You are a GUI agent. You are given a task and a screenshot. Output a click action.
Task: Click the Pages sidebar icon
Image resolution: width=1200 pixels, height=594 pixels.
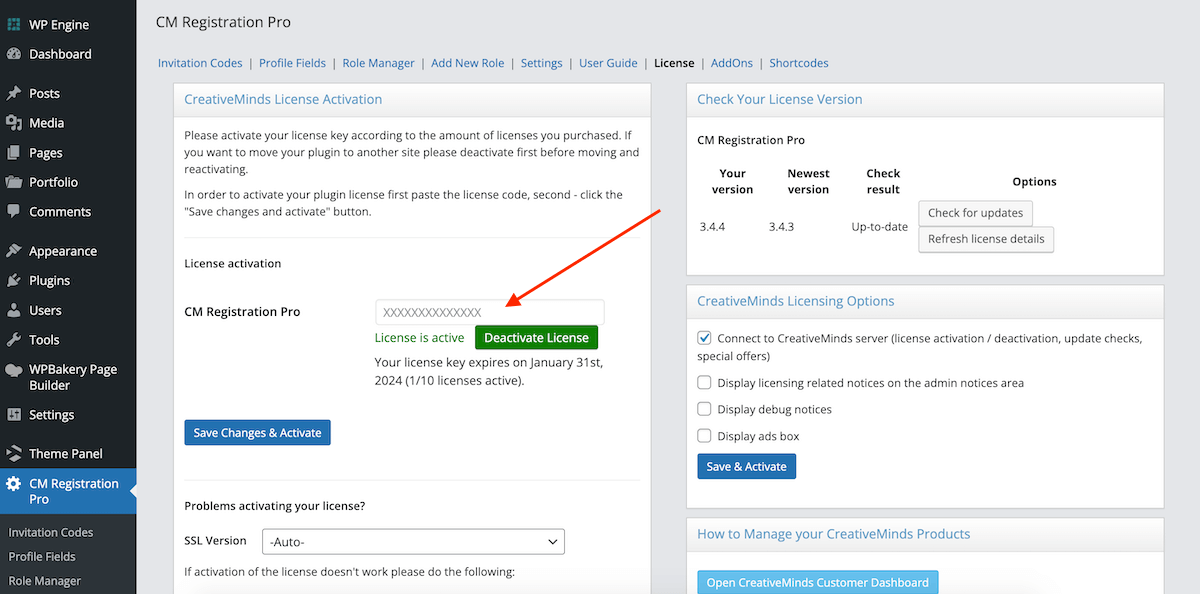14,153
